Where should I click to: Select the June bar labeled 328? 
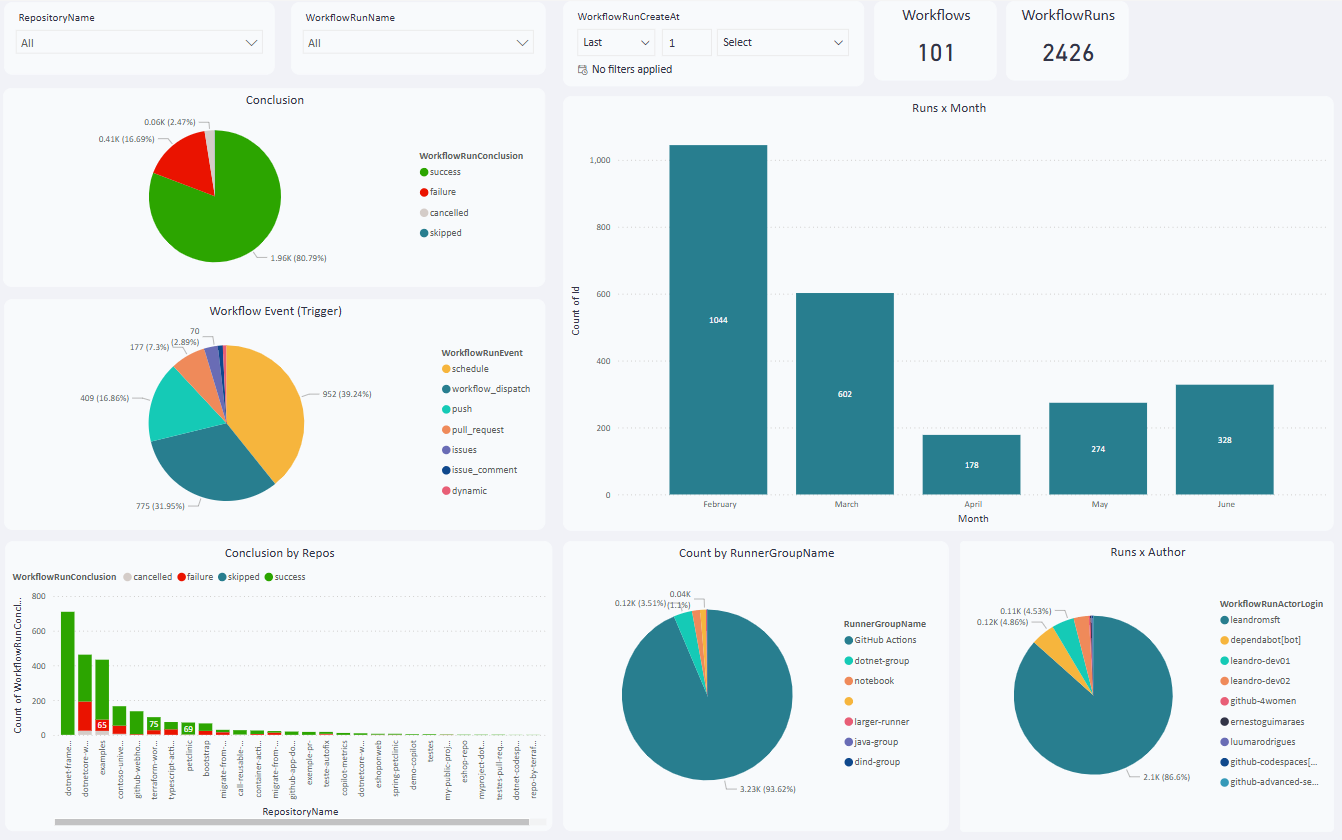coord(1225,440)
